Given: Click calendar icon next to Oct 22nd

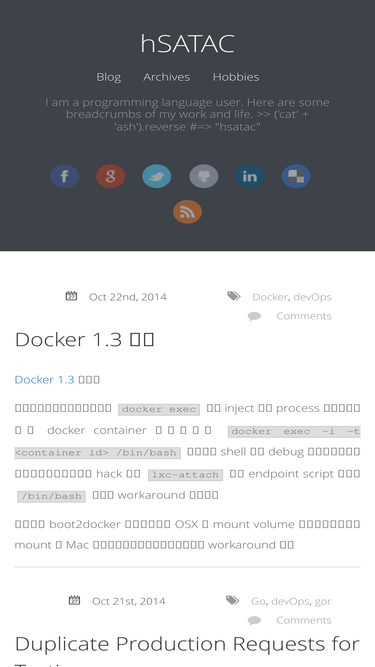Looking at the screenshot, I should click(71, 296).
